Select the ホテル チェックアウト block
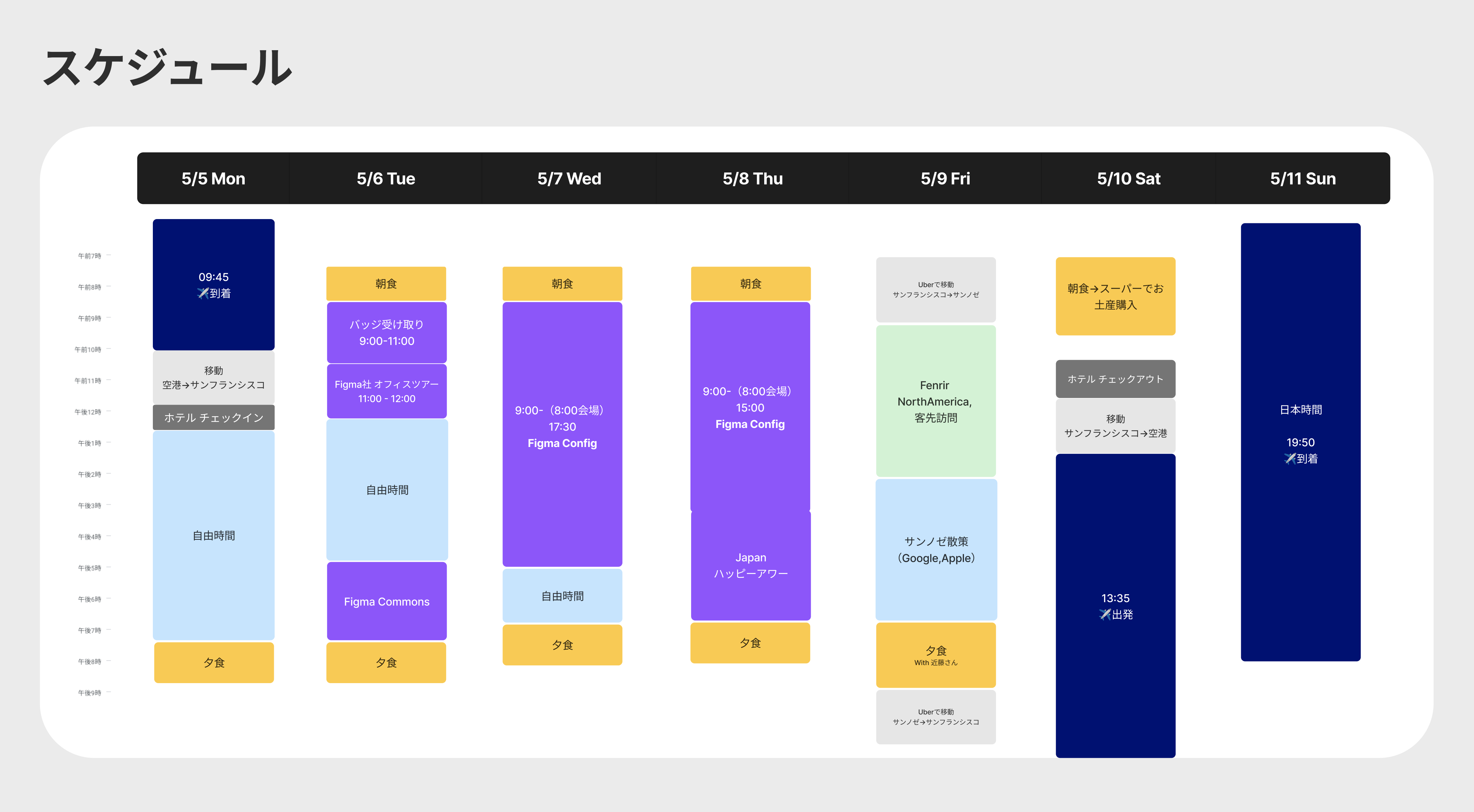Image resolution: width=1474 pixels, height=812 pixels. (x=1115, y=379)
